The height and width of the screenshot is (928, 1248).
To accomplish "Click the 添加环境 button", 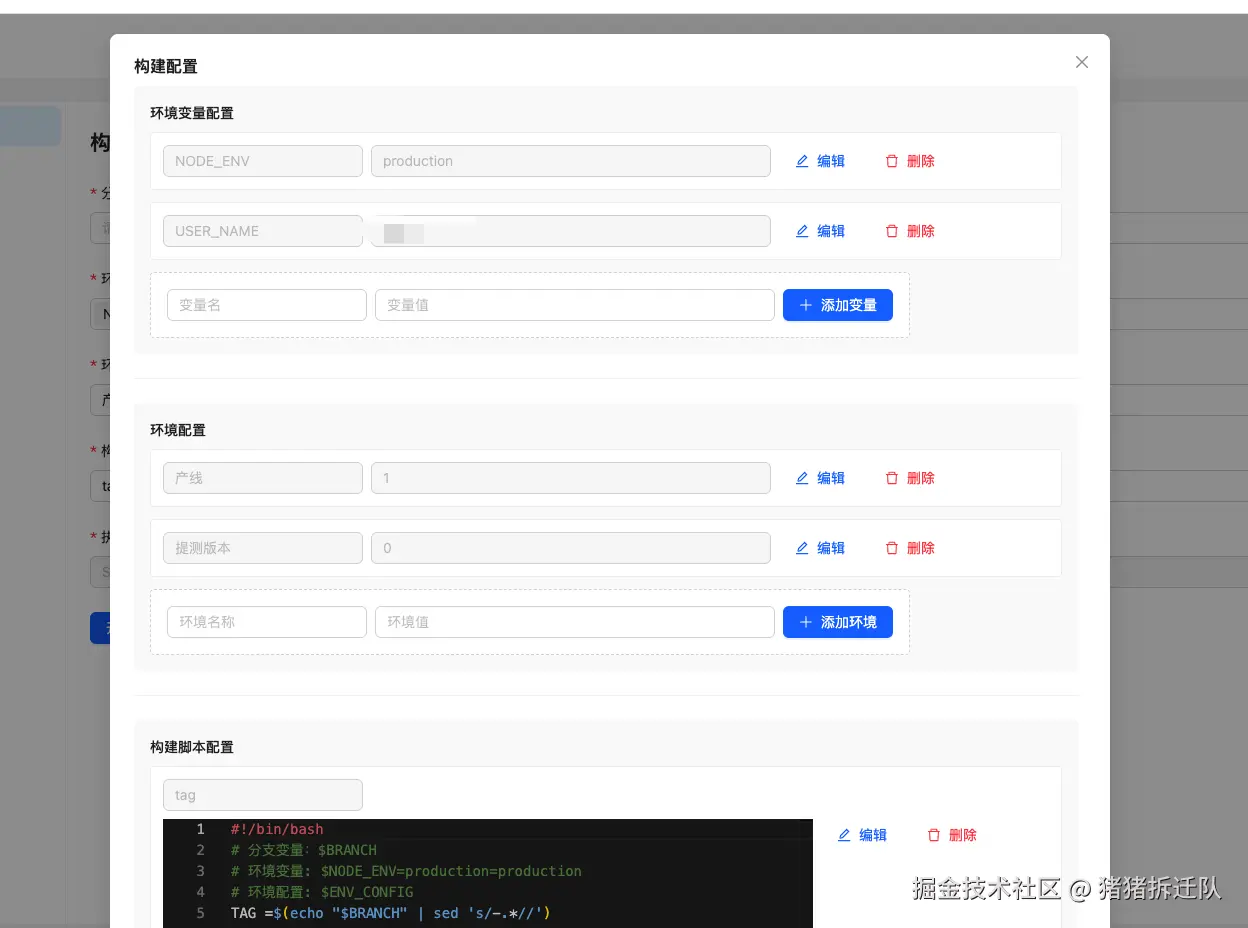I will (838, 622).
